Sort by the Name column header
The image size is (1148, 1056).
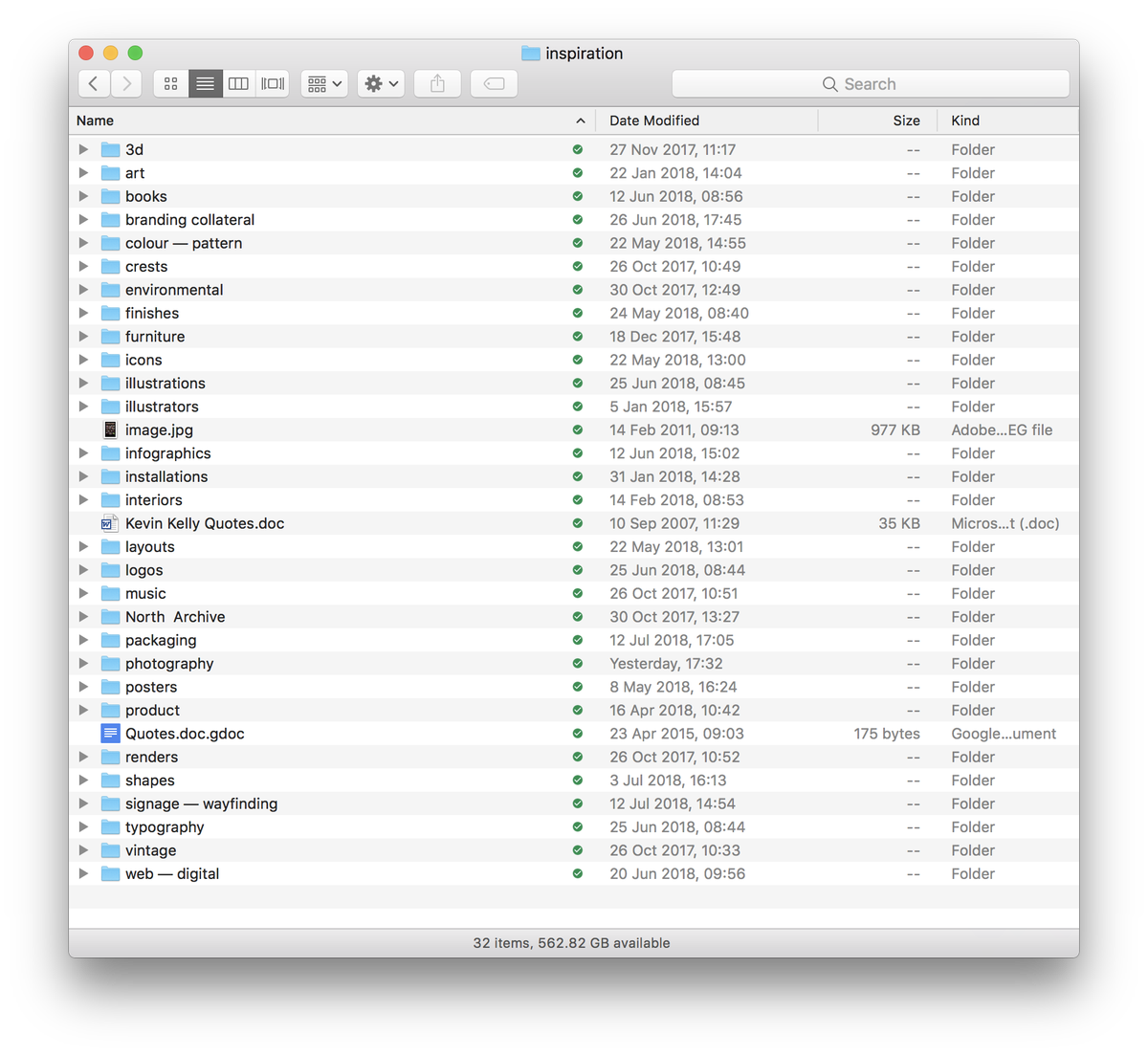click(332, 121)
